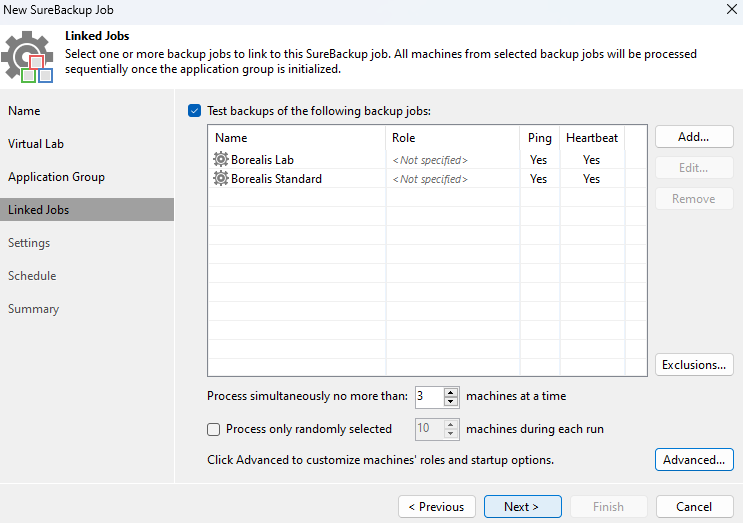Increase simultaneous machines count with up arrow
This screenshot has width=743, height=523.
[x=451, y=392]
